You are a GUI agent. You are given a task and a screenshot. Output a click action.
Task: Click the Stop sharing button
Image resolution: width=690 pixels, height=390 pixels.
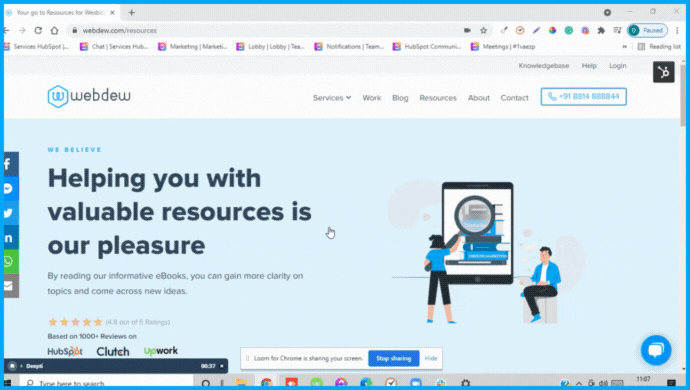coord(393,358)
